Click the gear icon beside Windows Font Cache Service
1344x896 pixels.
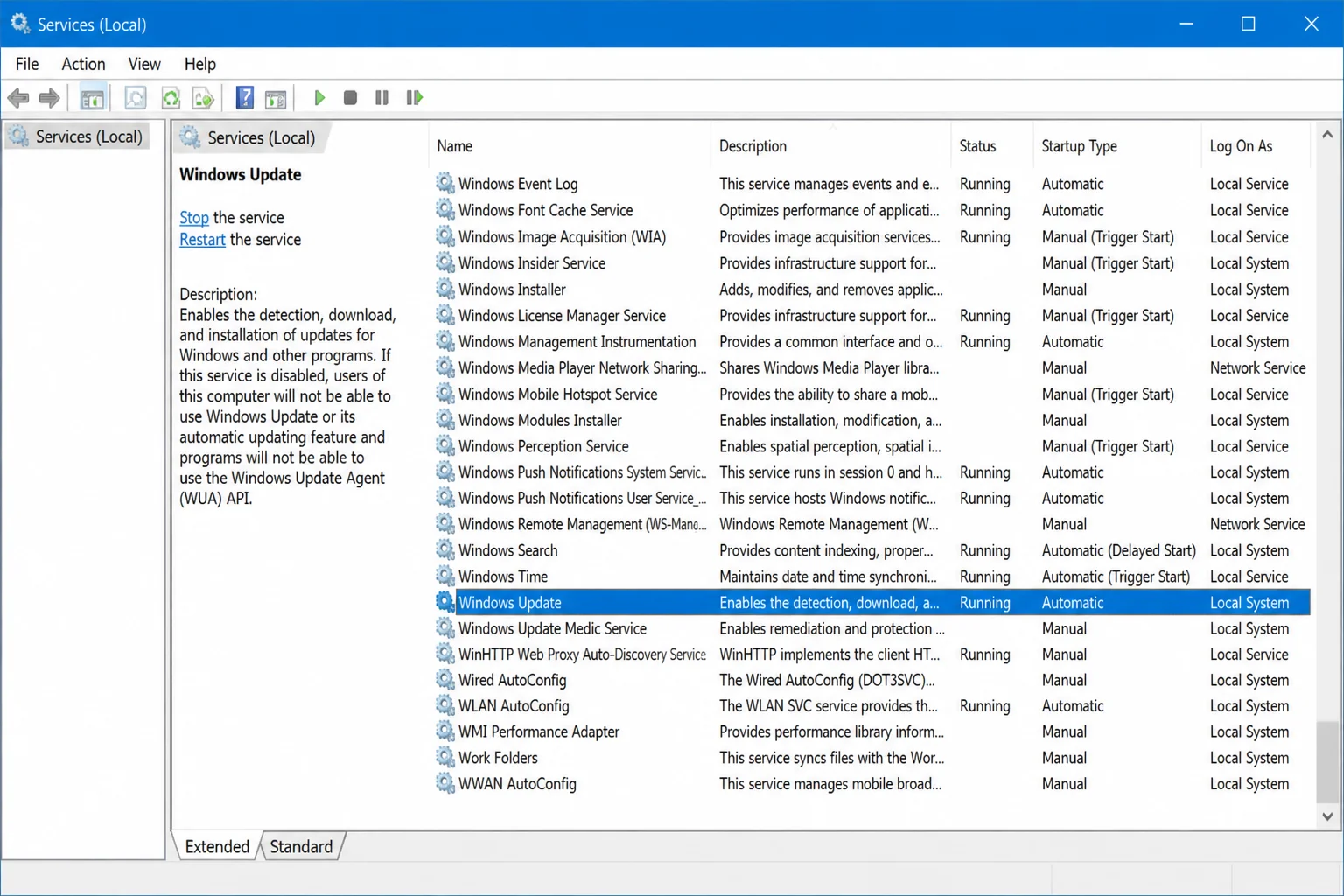[445, 210]
